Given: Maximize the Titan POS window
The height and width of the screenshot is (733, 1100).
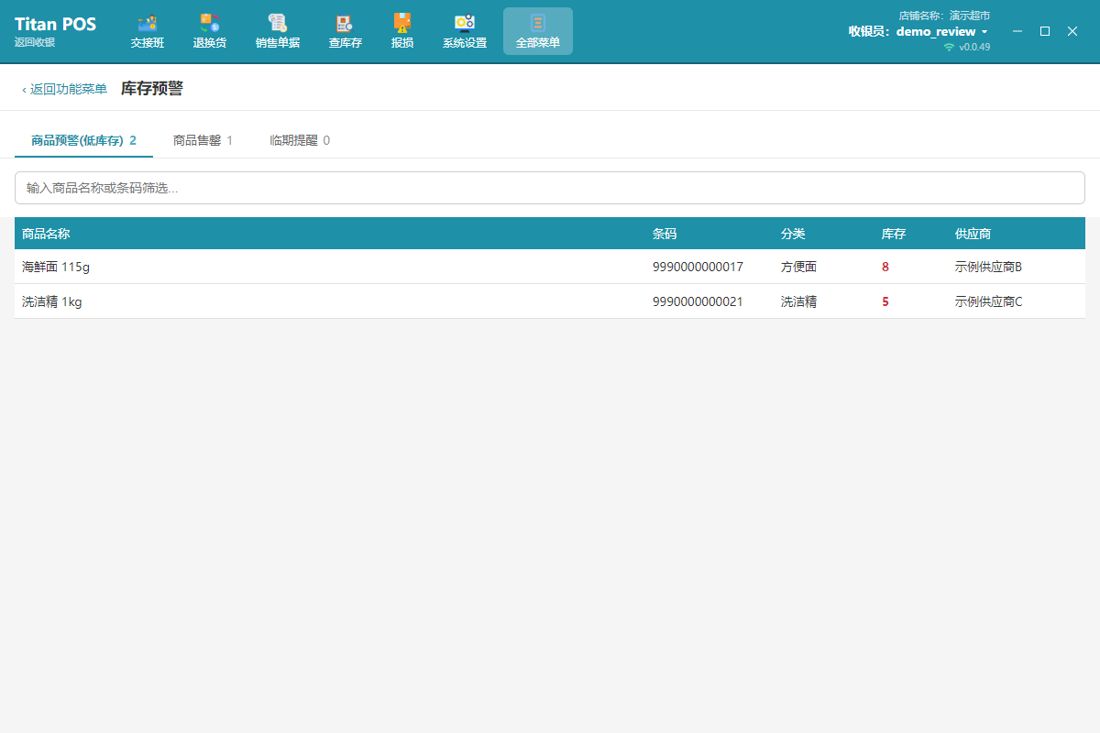Looking at the screenshot, I should (1045, 32).
